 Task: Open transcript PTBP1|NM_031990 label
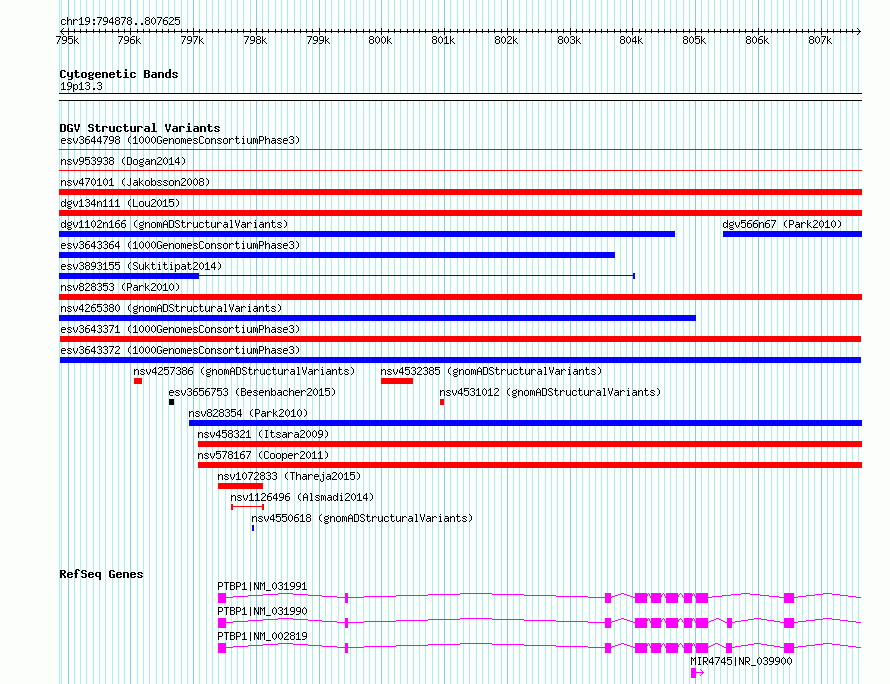tap(262, 611)
